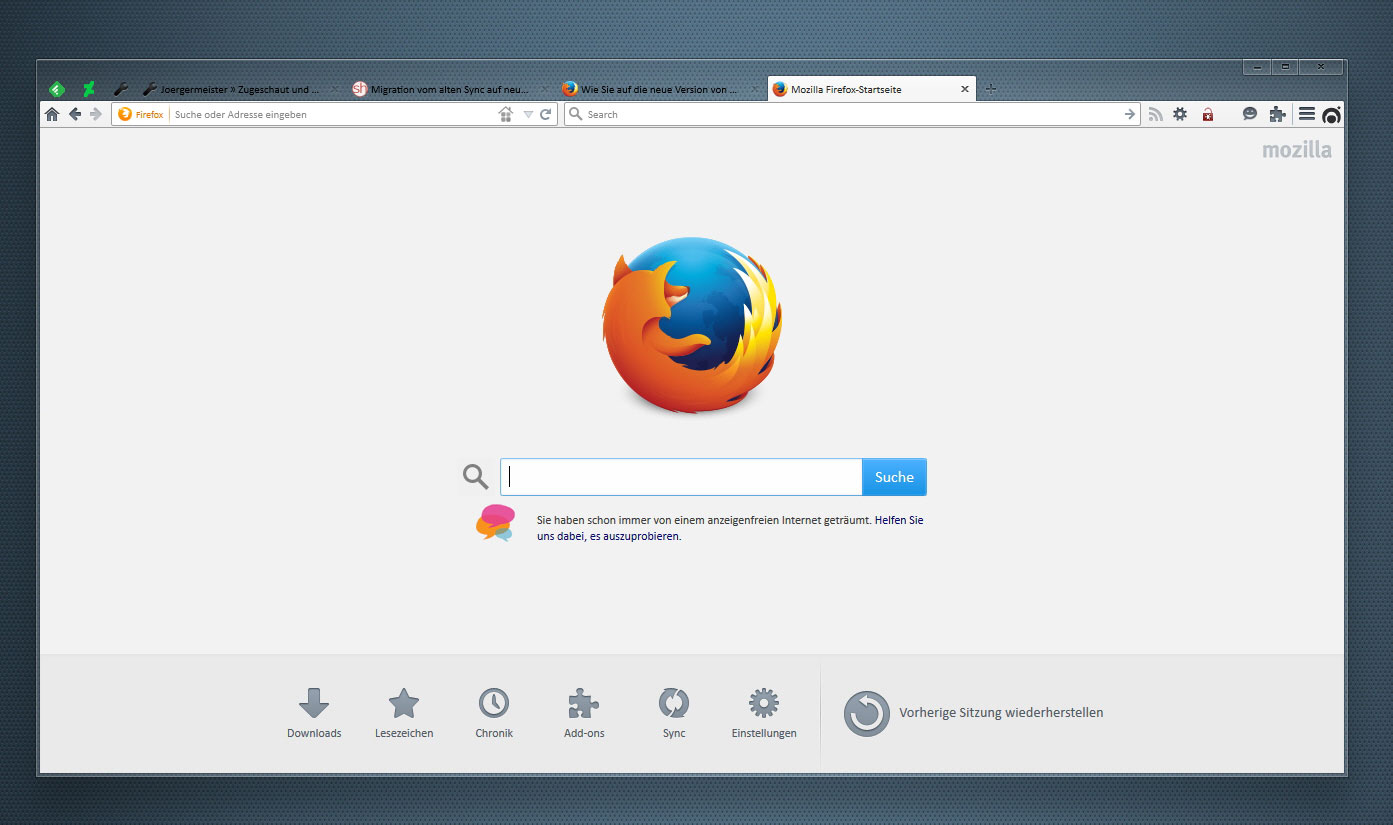
Task: Open a new tab with the plus button
Action: (x=991, y=89)
